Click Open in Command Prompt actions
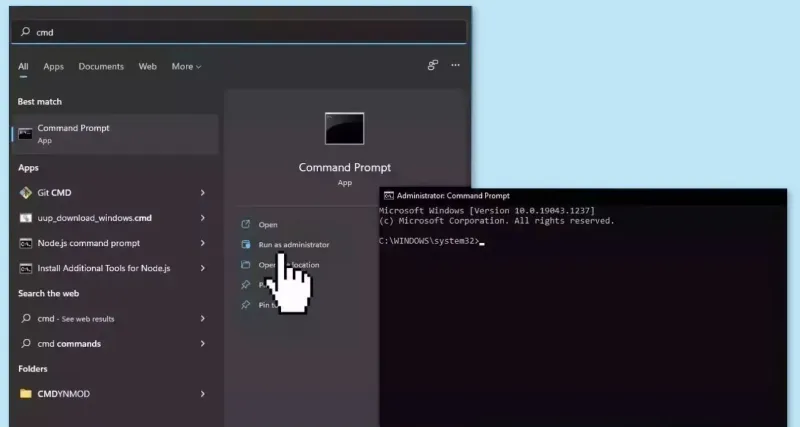Viewport: 800px width, 427px height. (x=268, y=224)
